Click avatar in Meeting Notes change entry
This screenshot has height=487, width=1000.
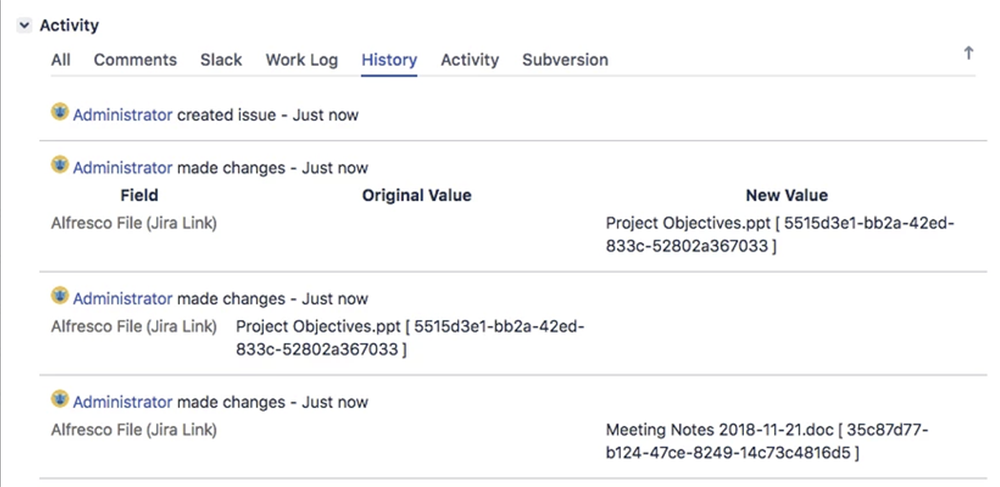coord(60,400)
